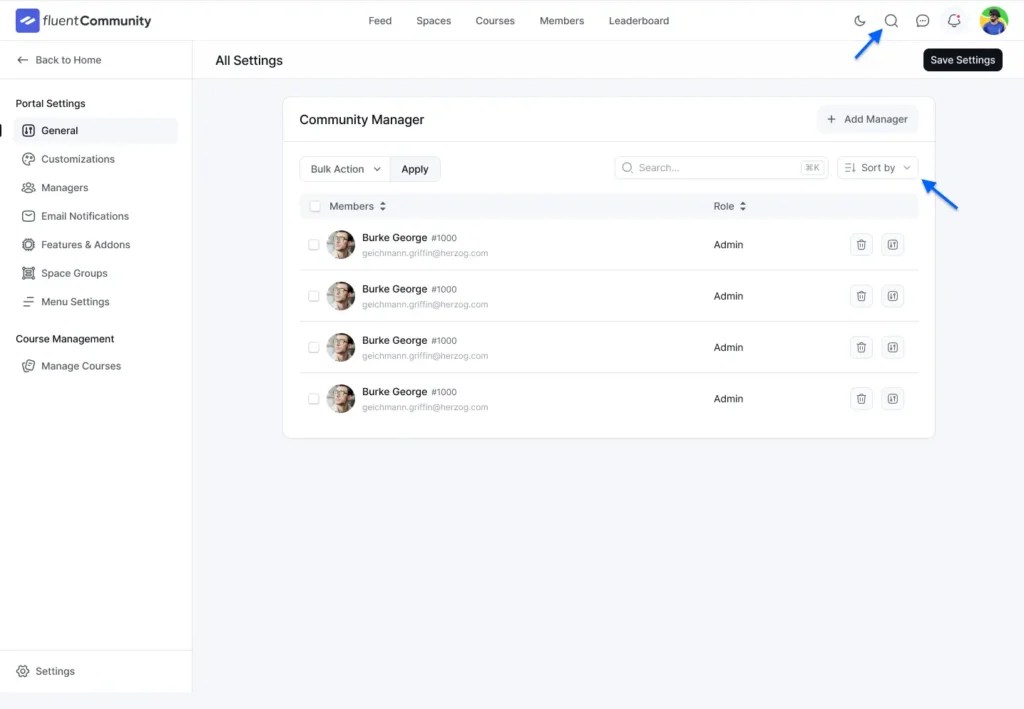Click the fourth row's Burke George avatar
This screenshot has width=1024, height=709.
(x=340, y=399)
